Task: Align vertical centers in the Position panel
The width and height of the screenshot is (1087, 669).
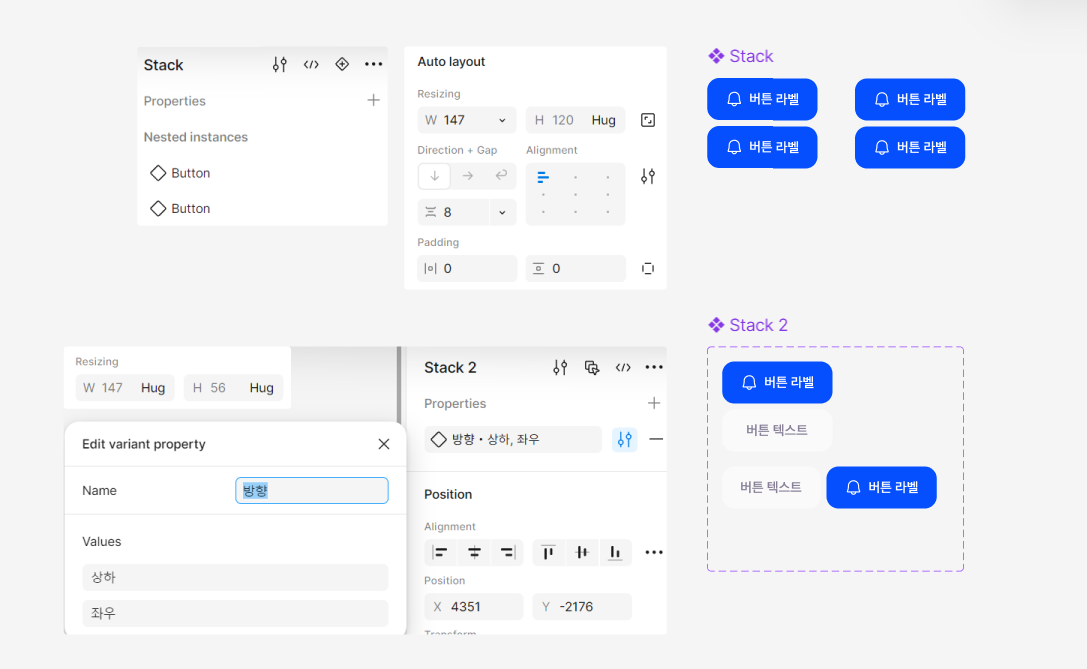Action: [x=582, y=553]
